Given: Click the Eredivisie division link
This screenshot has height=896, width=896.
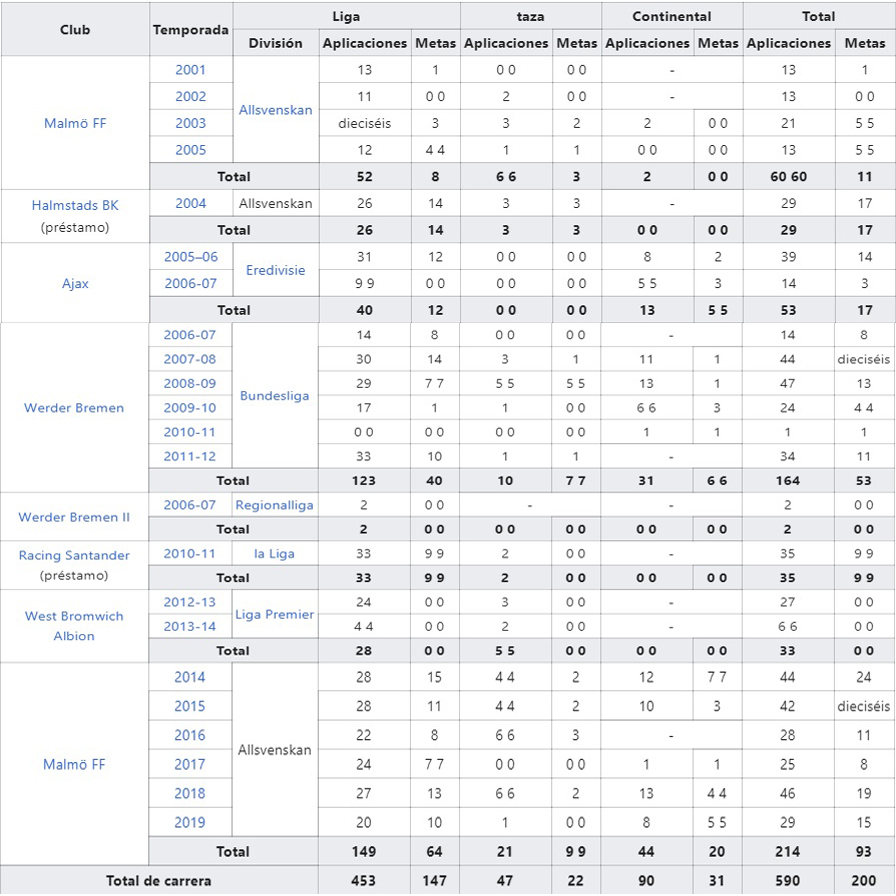Looking at the screenshot, I should point(275,270).
